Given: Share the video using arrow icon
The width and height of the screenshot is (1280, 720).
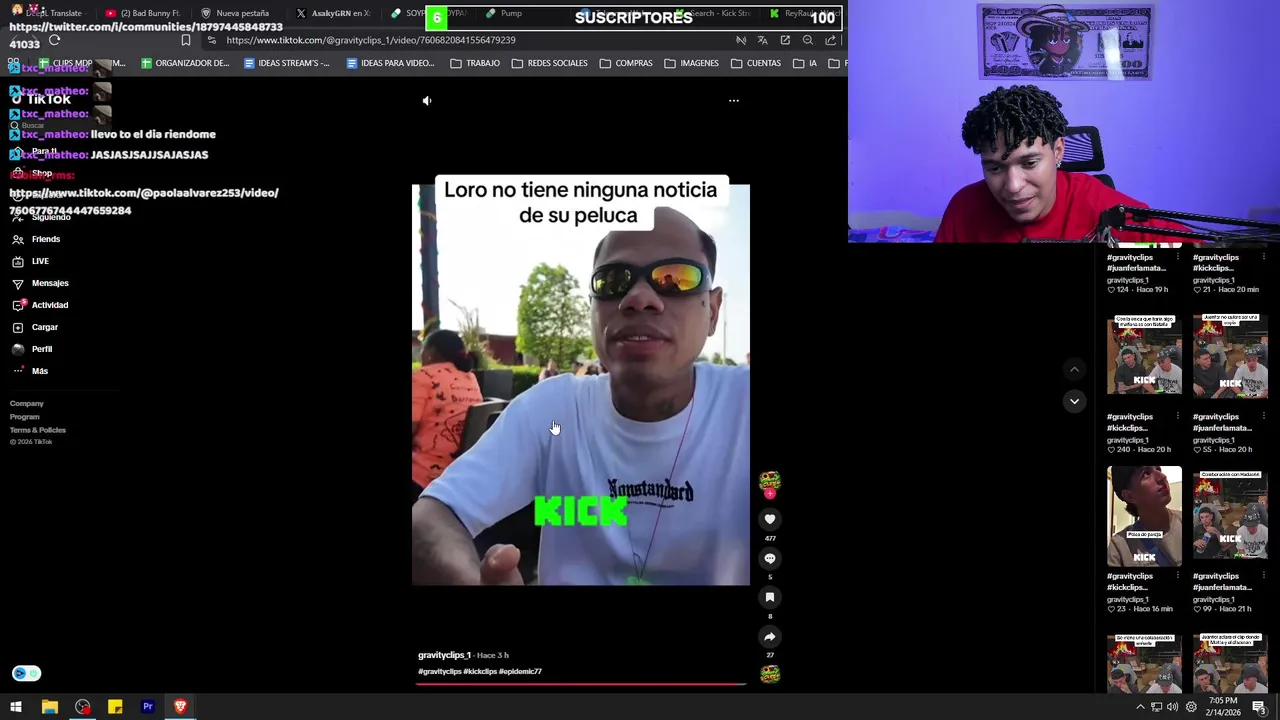Looking at the screenshot, I should point(770,636).
